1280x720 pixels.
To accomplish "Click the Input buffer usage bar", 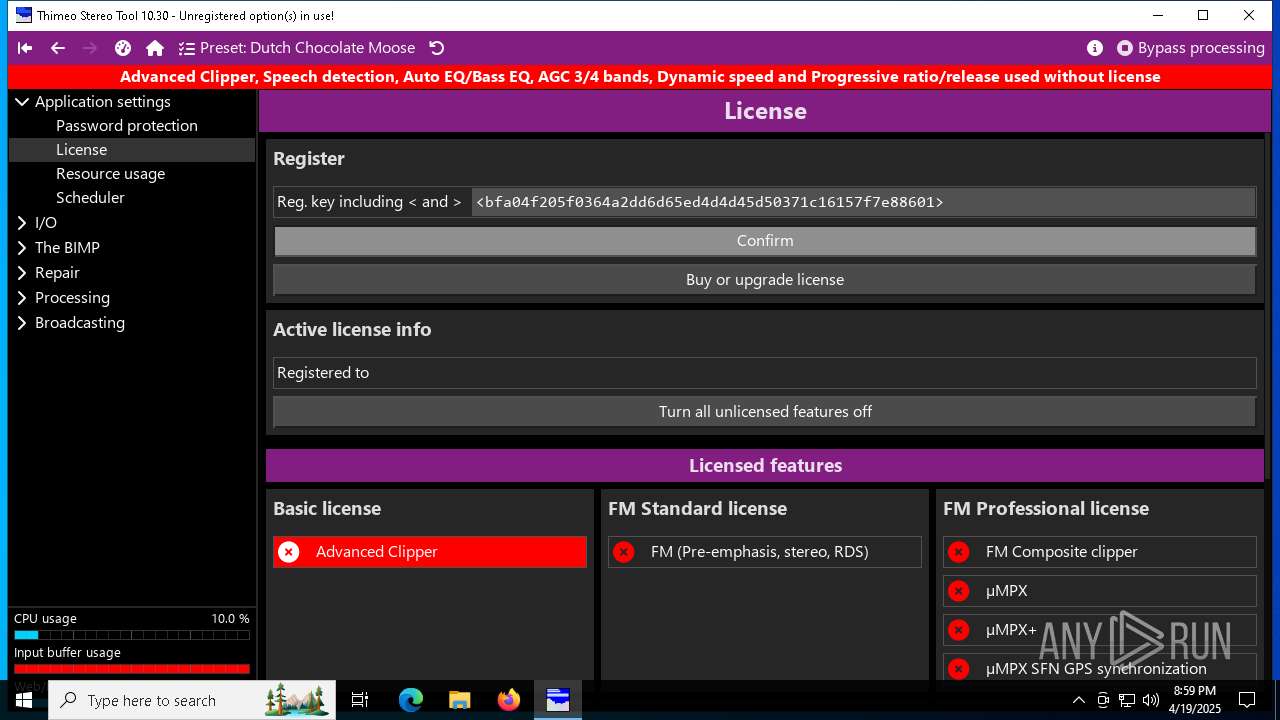I will point(131,669).
